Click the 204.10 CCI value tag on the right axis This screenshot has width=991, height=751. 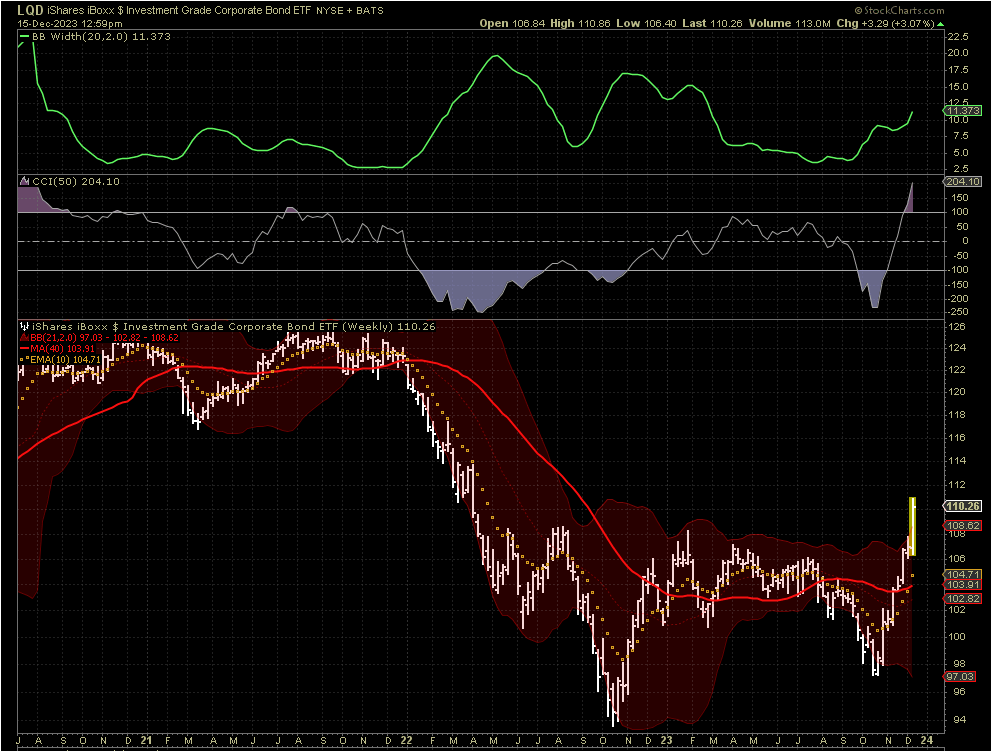pyautogui.click(x=963, y=181)
